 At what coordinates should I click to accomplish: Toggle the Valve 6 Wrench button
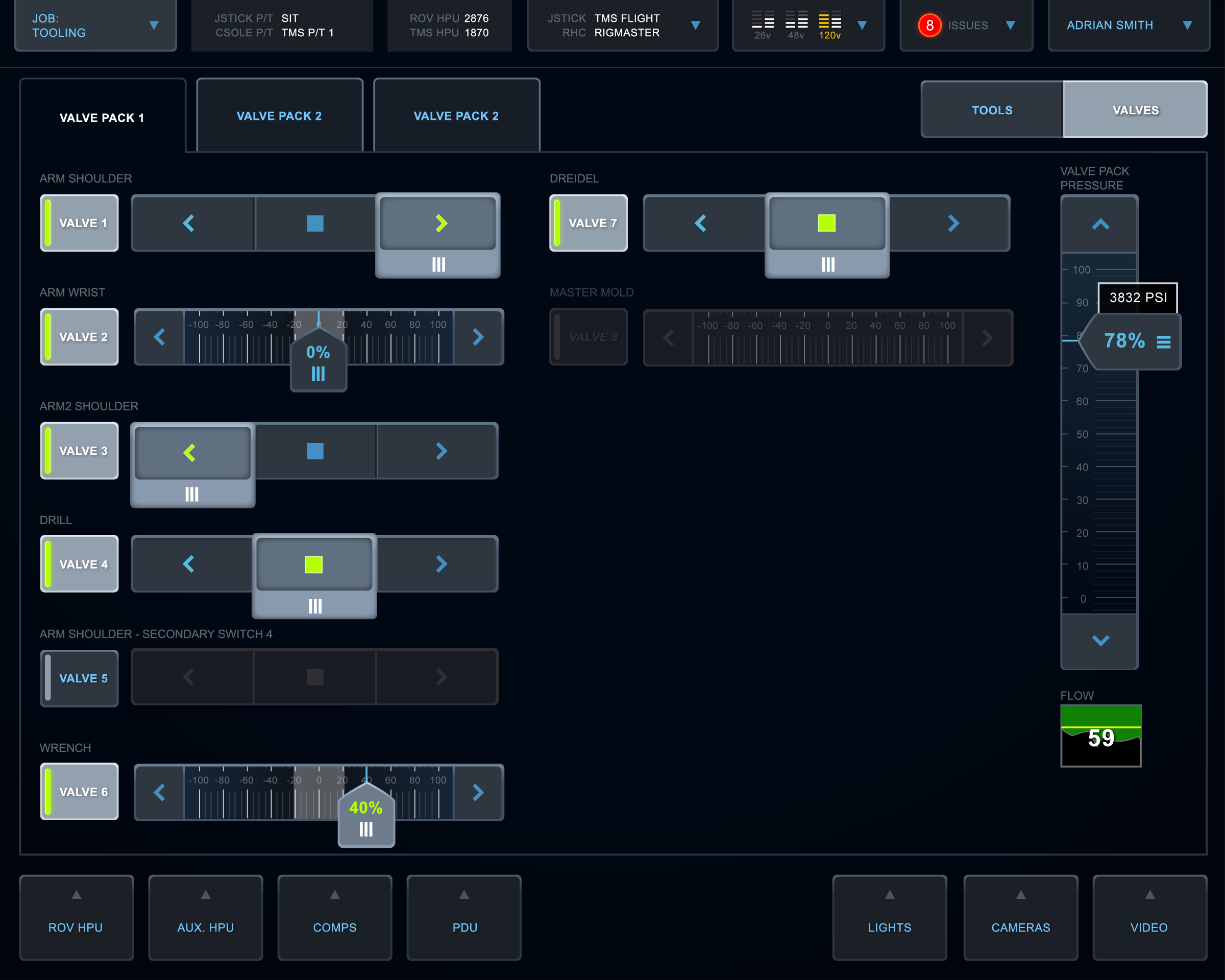point(80,792)
